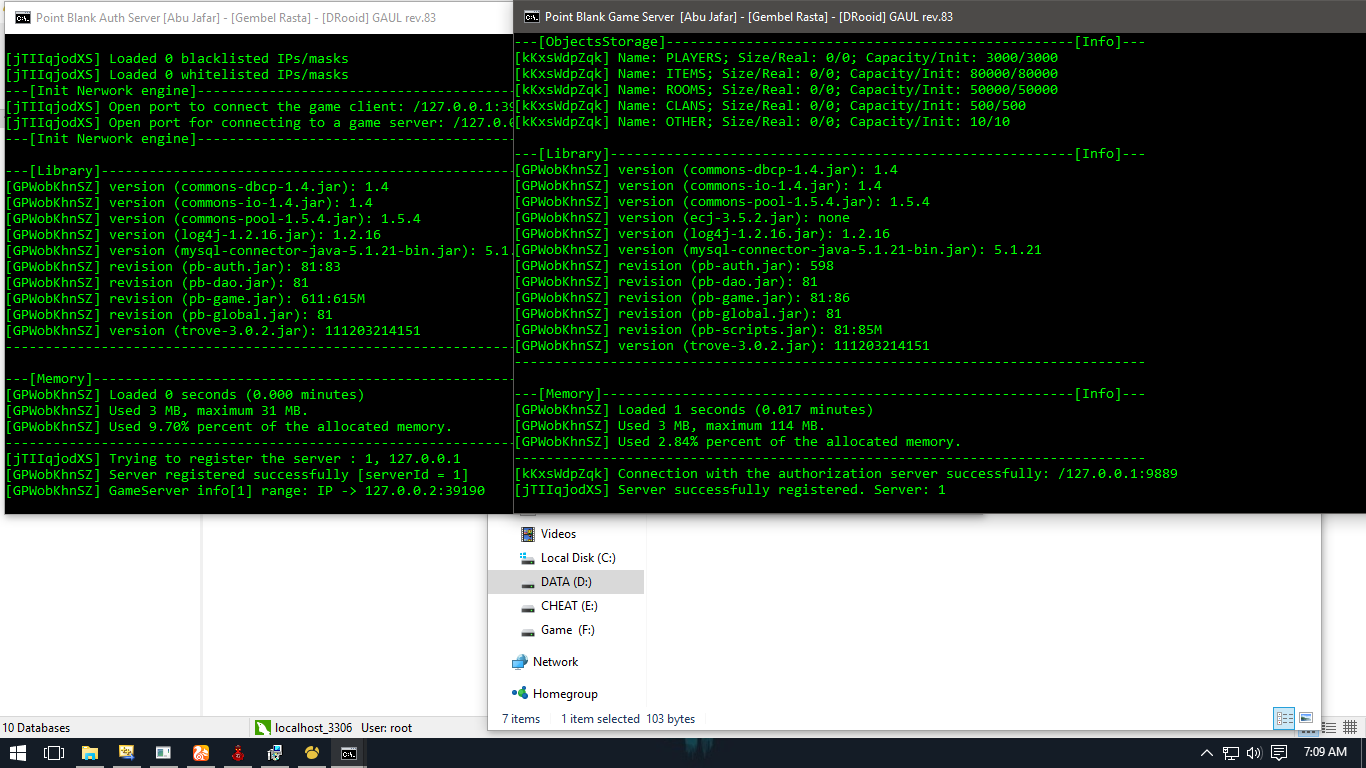Open the network status tray icon
1366x768 pixels.
coord(1232,752)
